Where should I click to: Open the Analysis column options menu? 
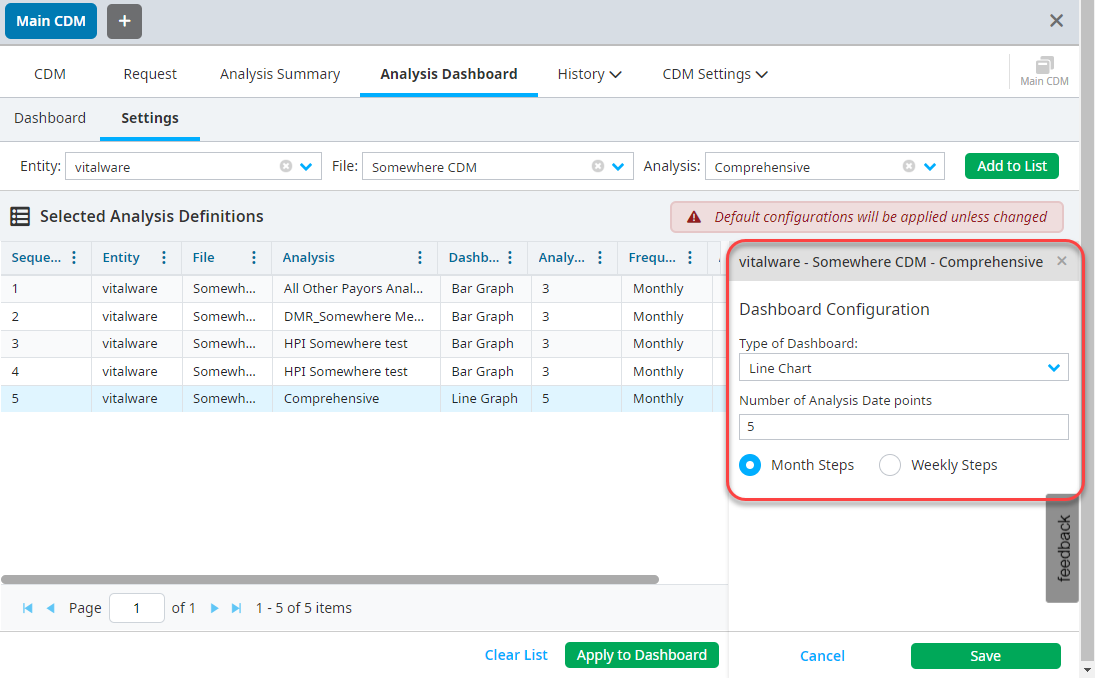tap(420, 258)
